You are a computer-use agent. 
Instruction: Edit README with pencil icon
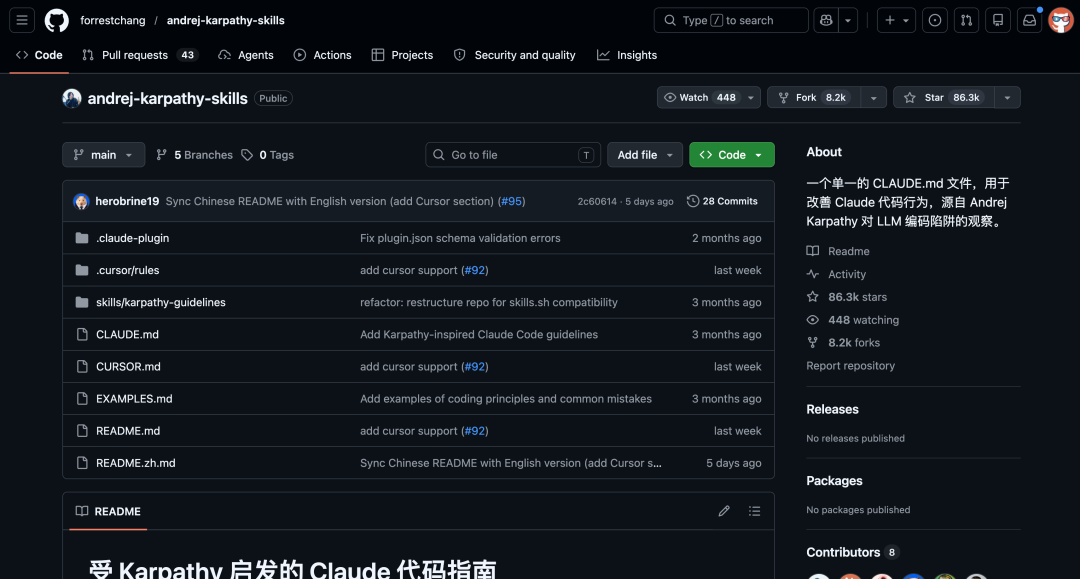[x=724, y=511]
